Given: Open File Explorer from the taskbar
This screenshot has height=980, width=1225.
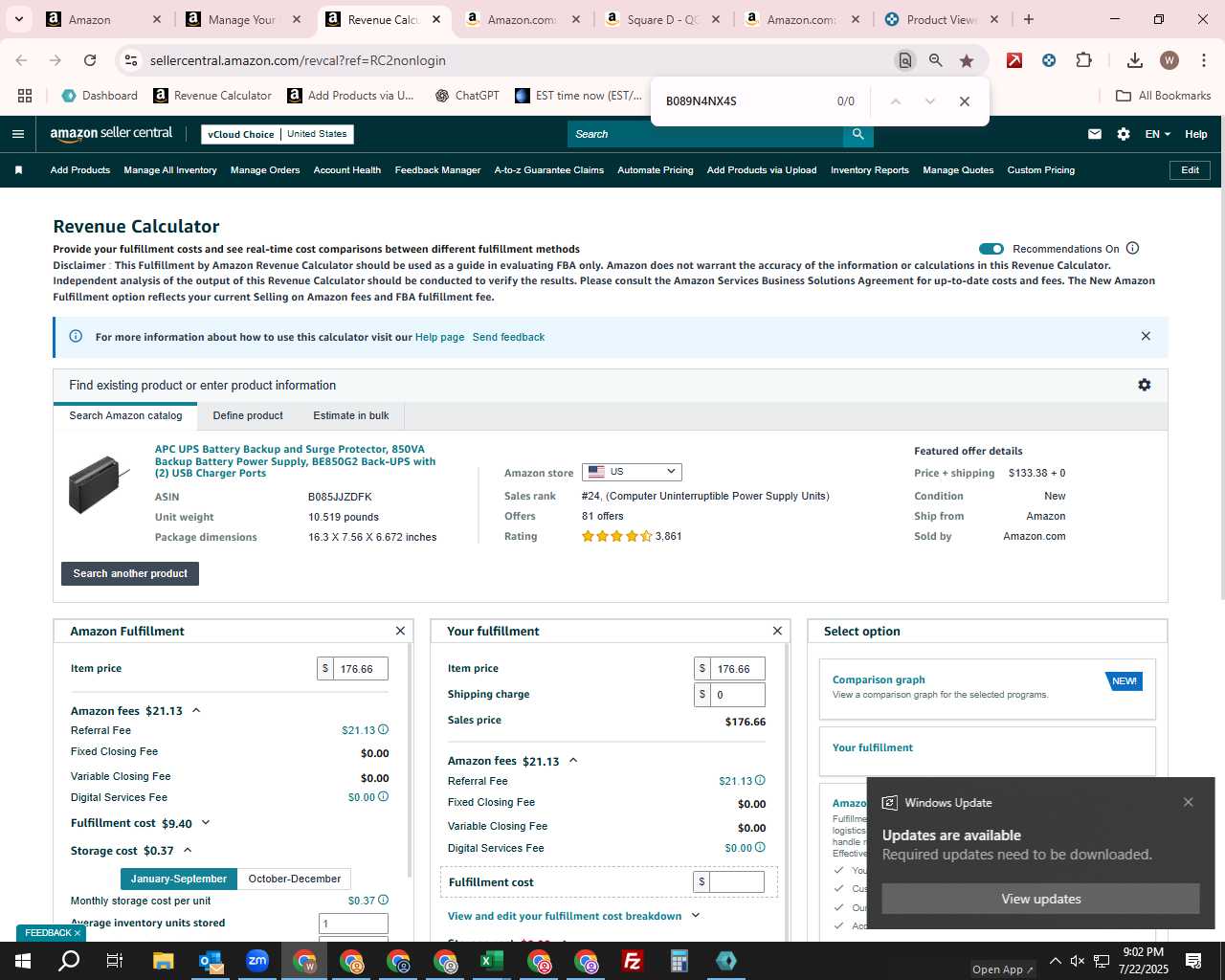Looking at the screenshot, I should (164, 961).
